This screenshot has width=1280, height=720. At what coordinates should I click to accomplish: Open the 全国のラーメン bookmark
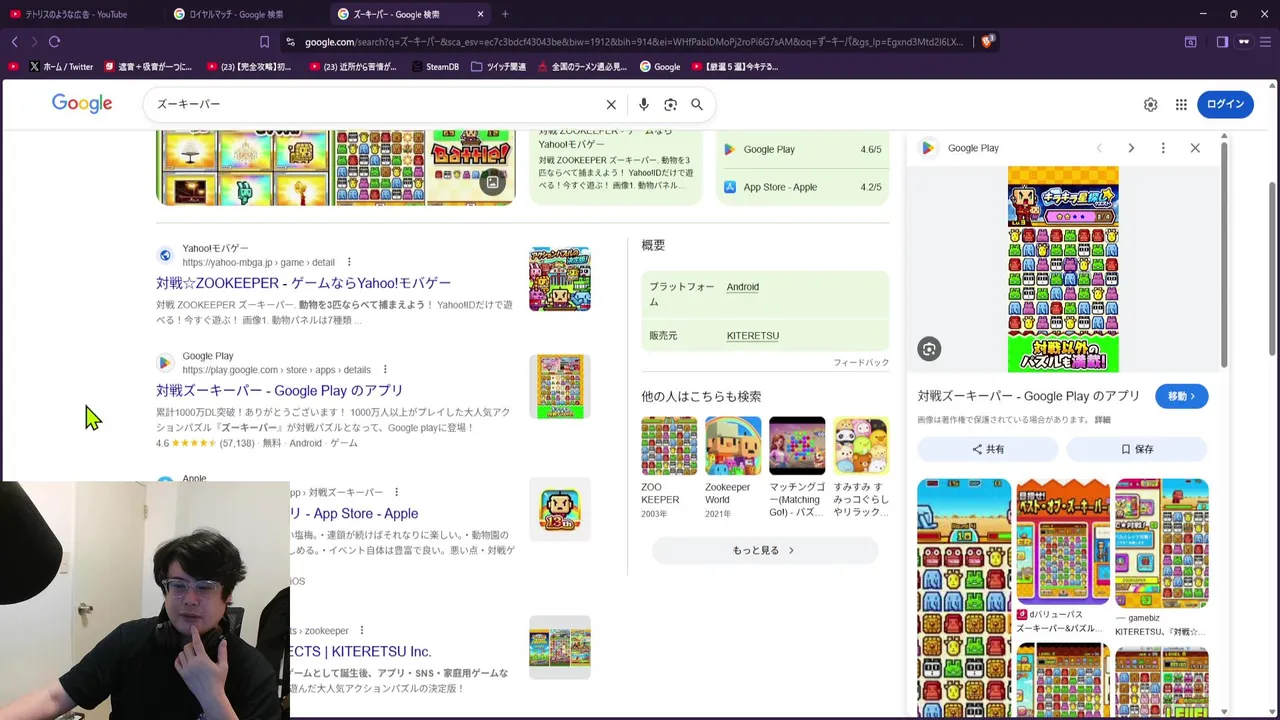(582, 67)
